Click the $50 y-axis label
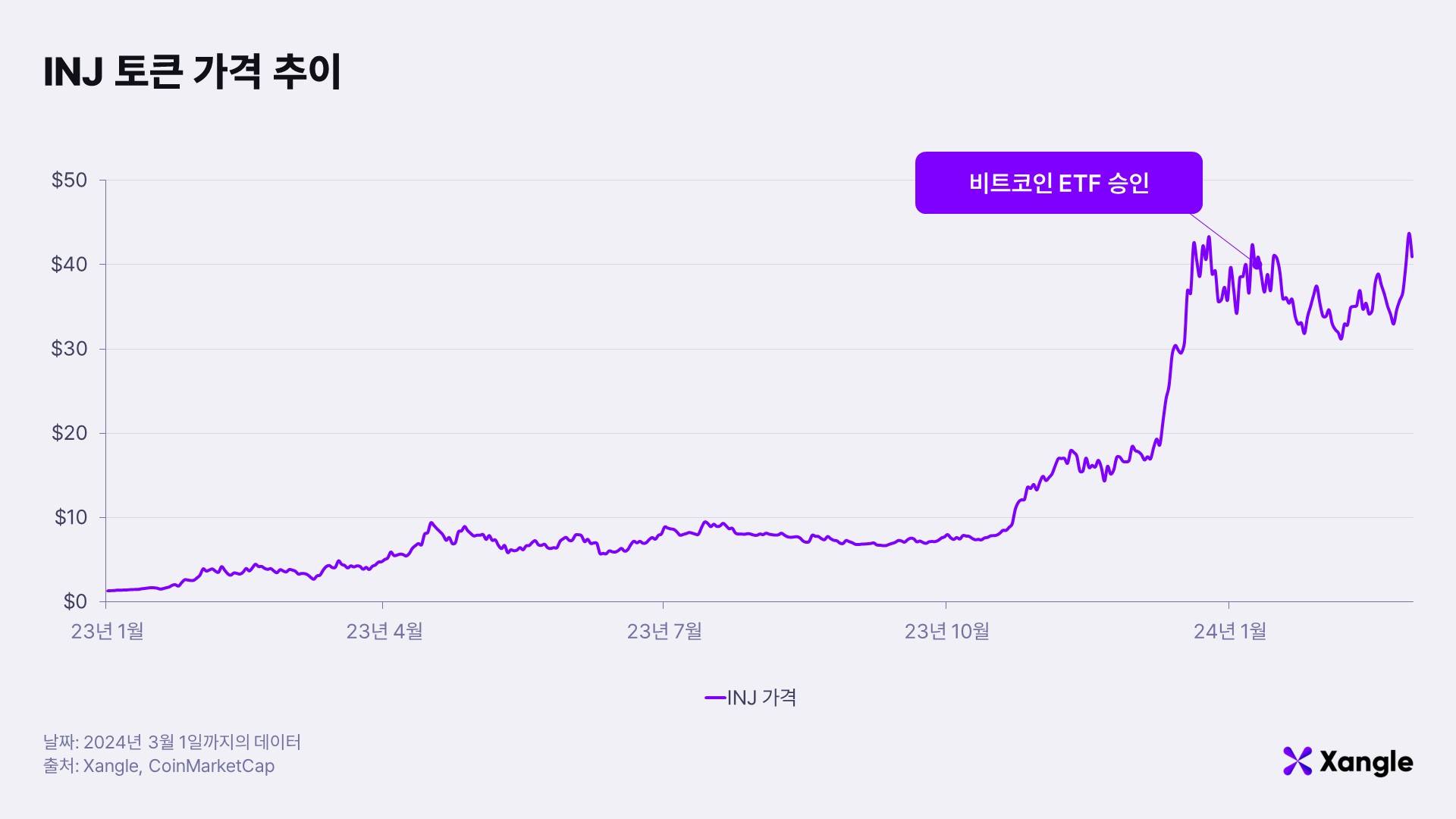This screenshot has height=819, width=1456. [69, 180]
